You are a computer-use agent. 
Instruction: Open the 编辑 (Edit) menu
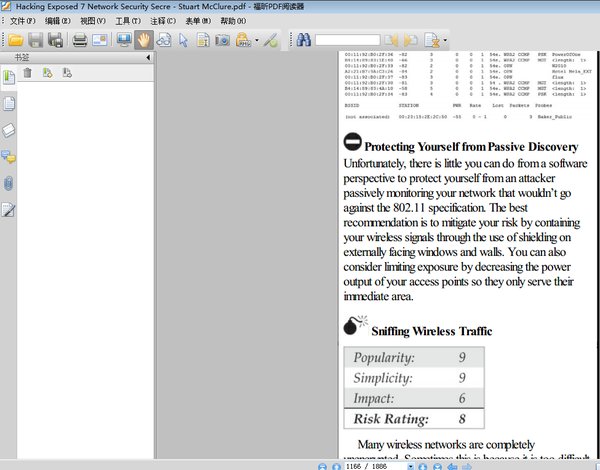click(58, 21)
